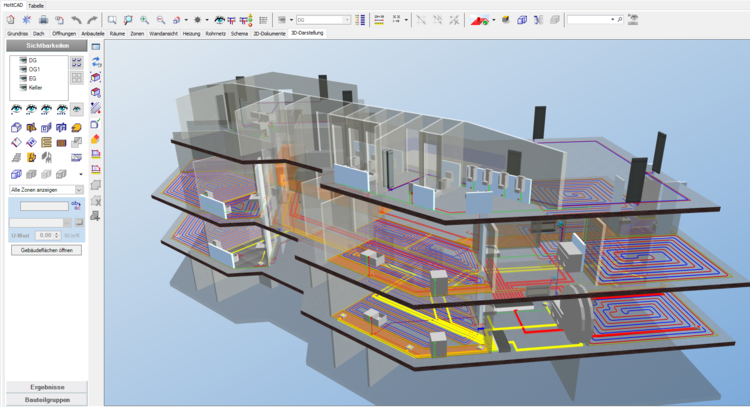Toggle visibility of the Keller floor layer
Screen dimensions: 750x407
pyautogui.click(x=21, y=88)
